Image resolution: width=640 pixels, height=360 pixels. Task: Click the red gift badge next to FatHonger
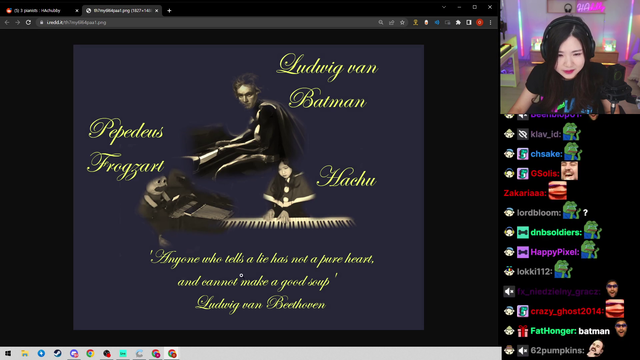tap(522, 331)
